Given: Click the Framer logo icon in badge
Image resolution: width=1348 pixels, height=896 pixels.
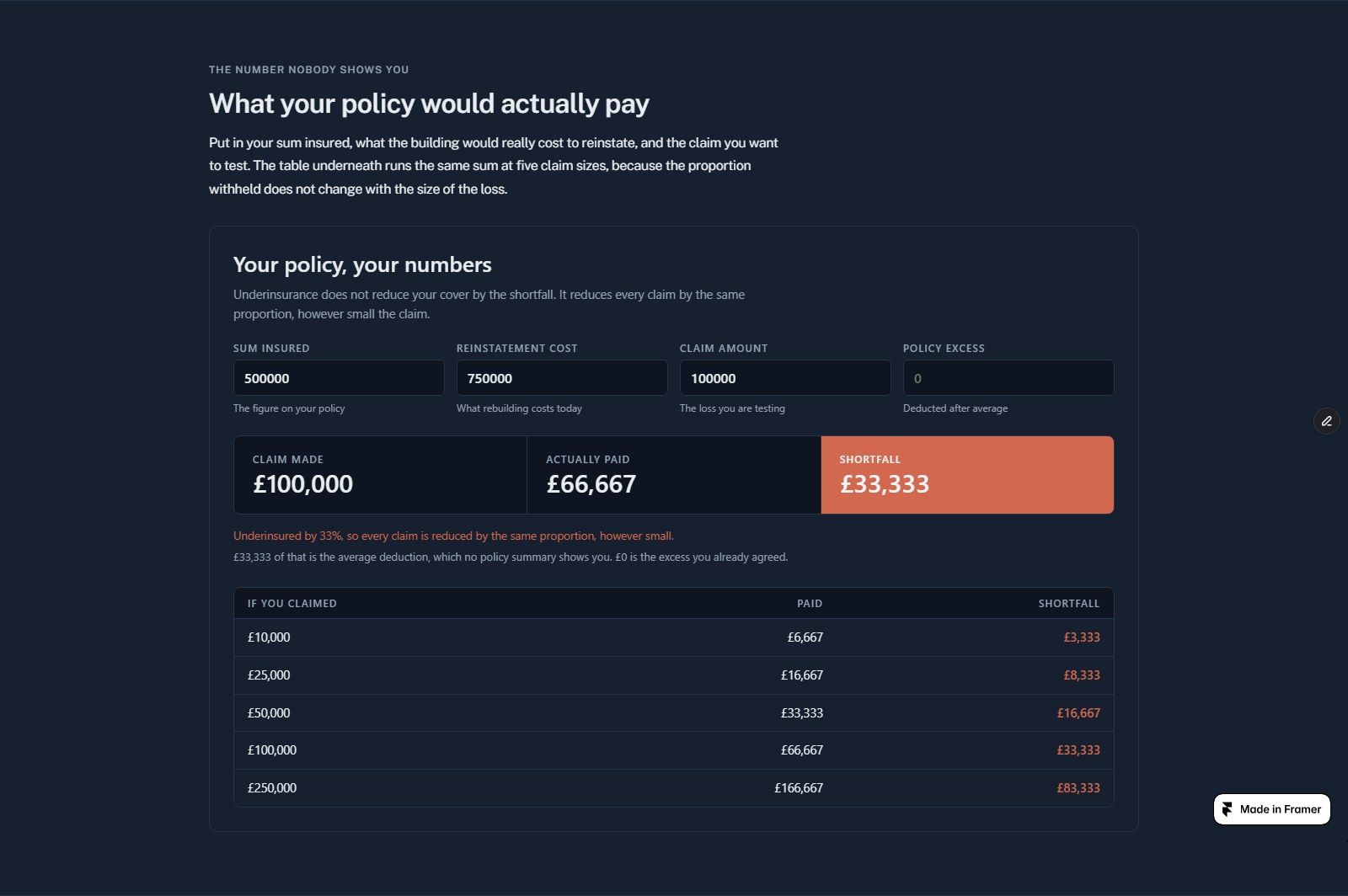Looking at the screenshot, I should (1228, 809).
